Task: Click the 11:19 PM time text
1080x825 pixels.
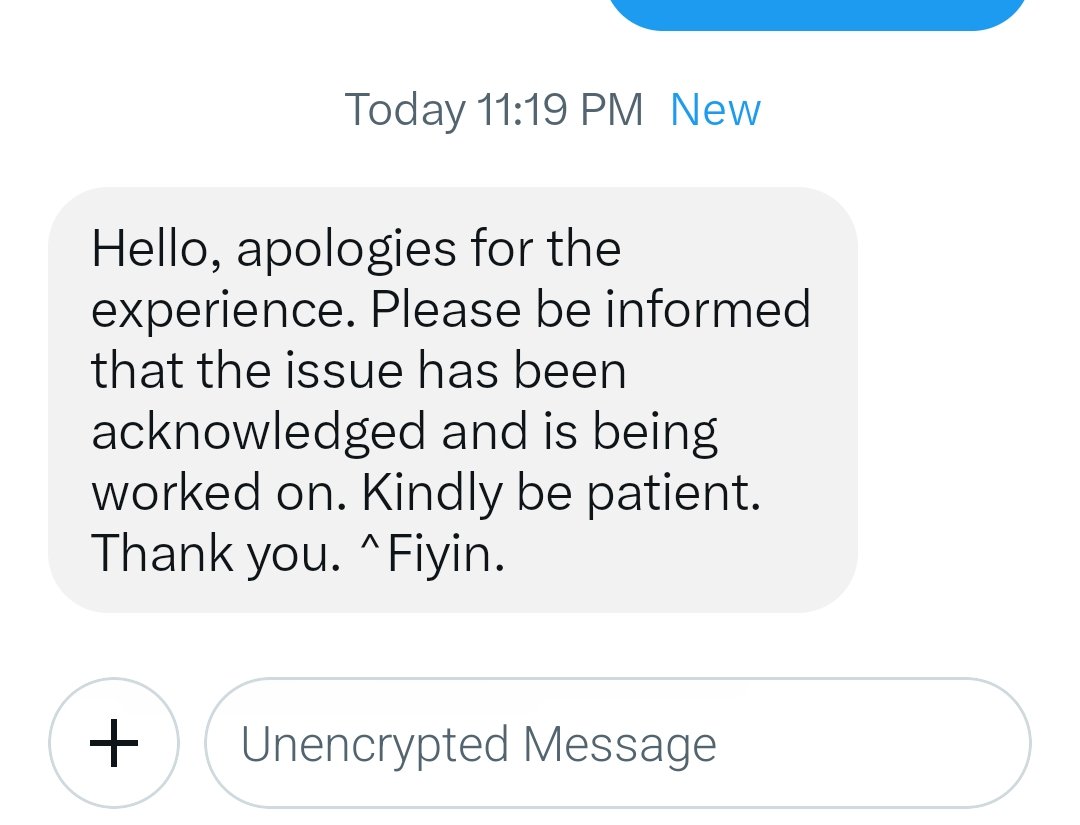Action: (559, 109)
